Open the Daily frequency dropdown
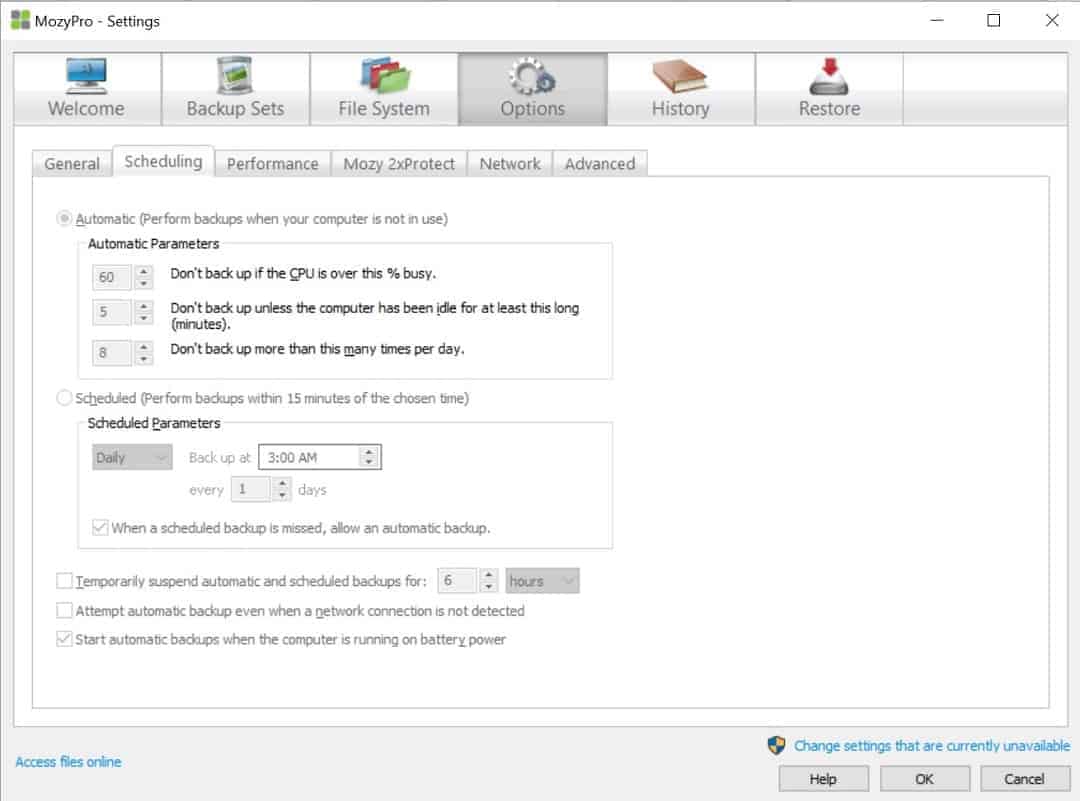The height and width of the screenshot is (801, 1080). (132, 457)
